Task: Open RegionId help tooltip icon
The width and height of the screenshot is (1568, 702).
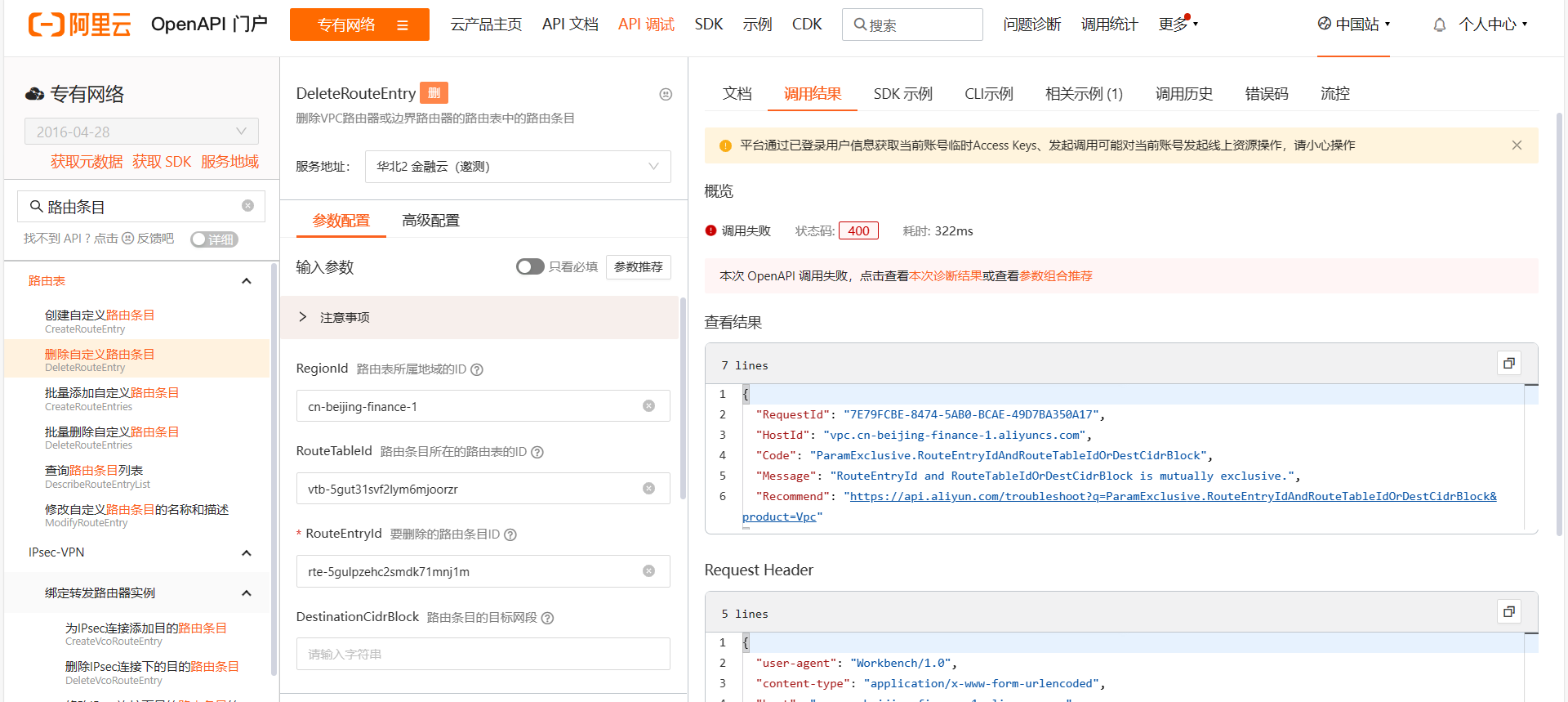Action: (477, 369)
